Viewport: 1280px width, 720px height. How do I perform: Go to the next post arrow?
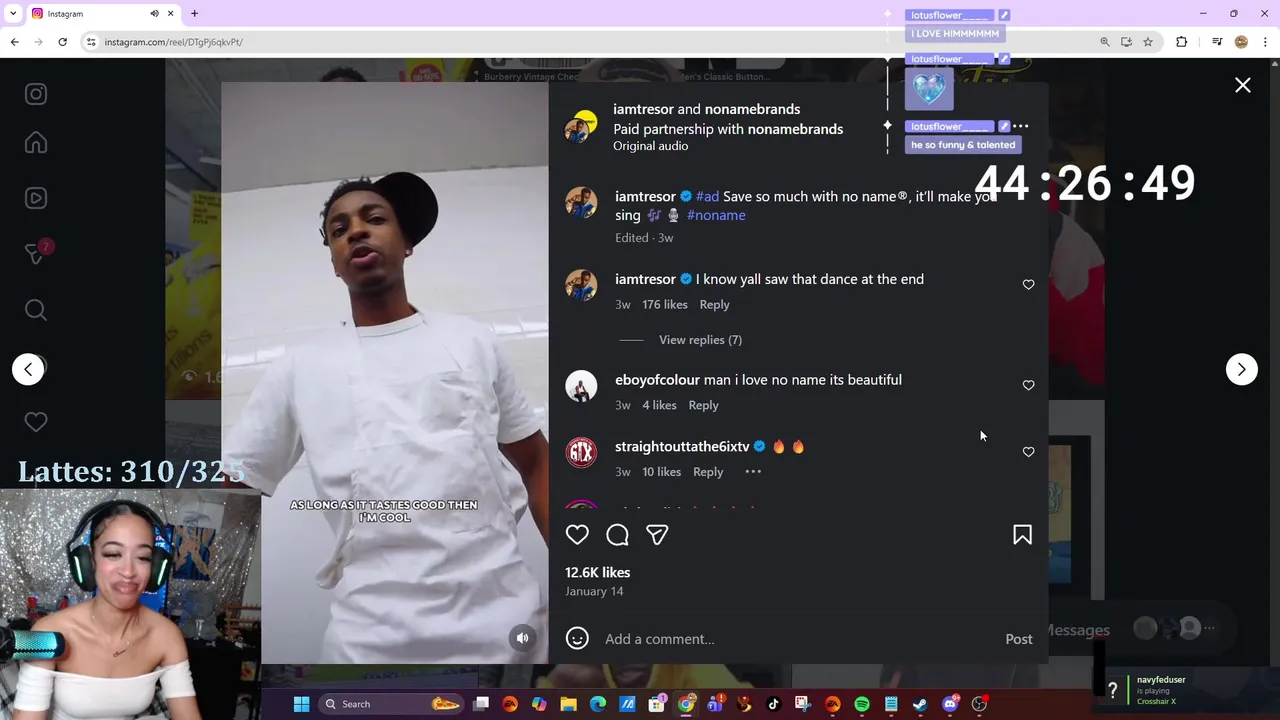click(1241, 369)
